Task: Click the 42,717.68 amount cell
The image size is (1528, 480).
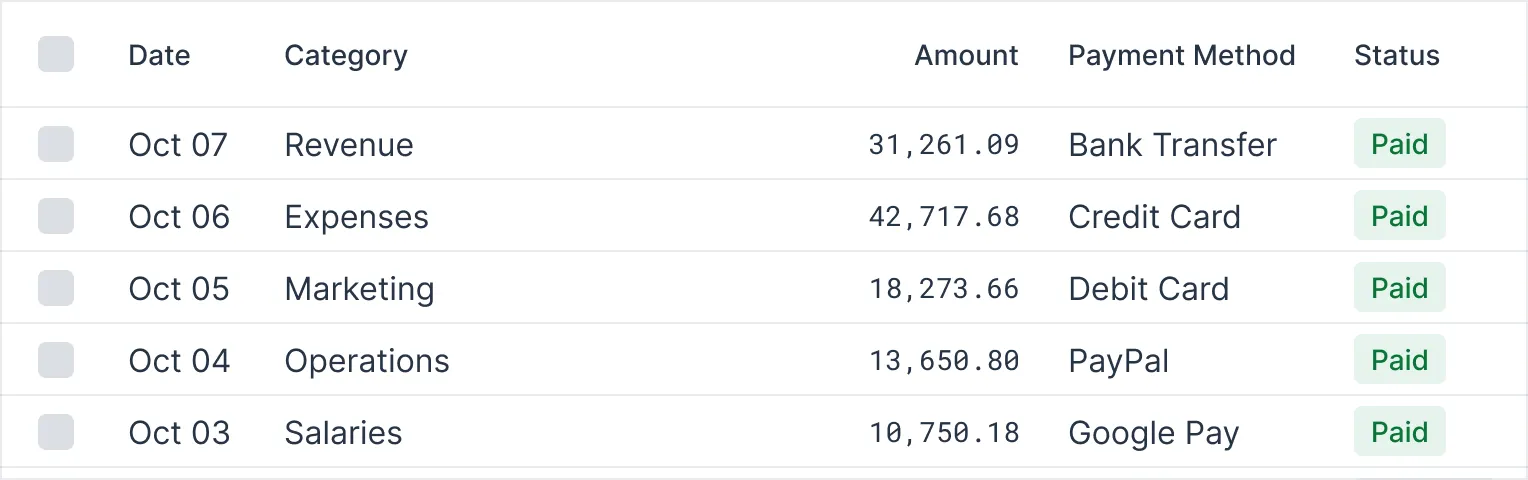Action: pos(944,217)
